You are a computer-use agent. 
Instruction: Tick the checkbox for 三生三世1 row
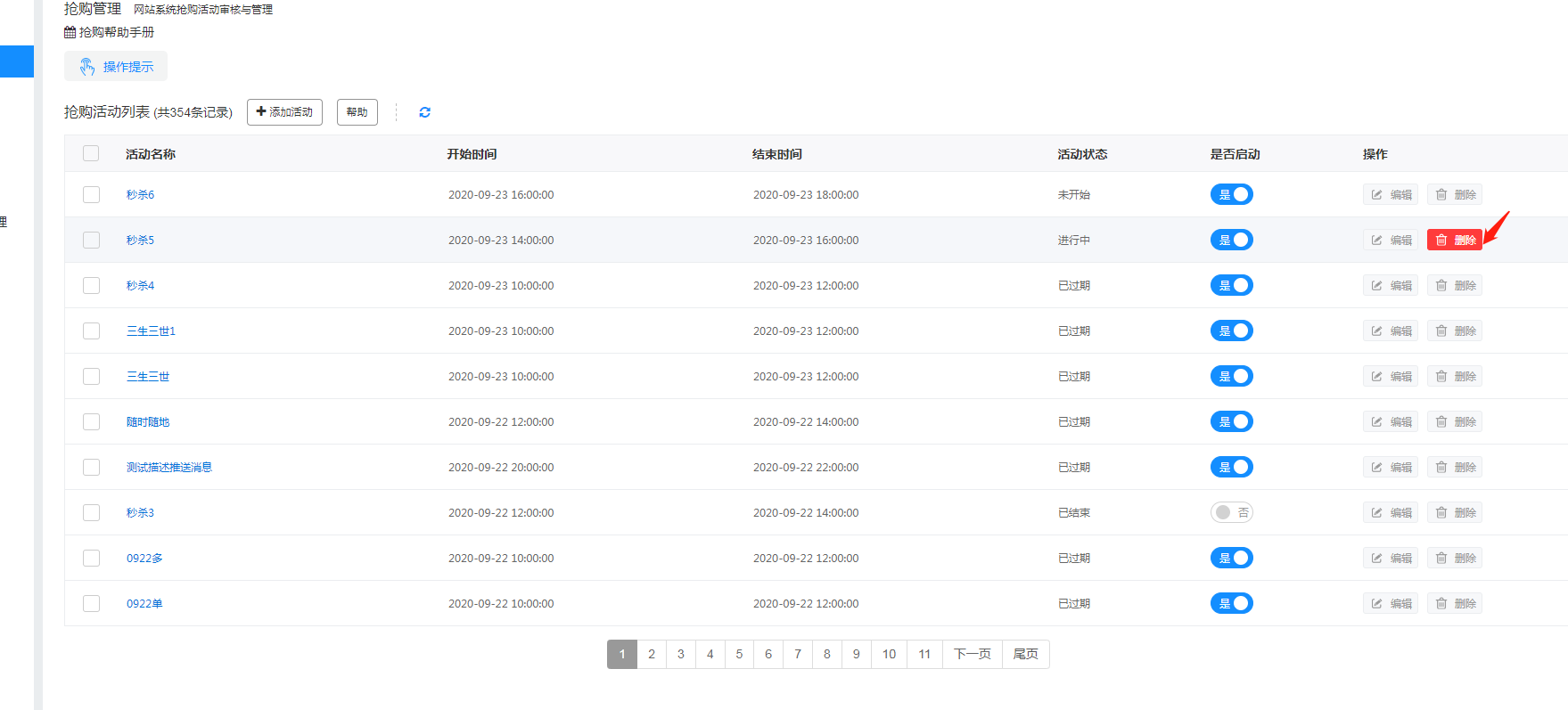pyautogui.click(x=91, y=331)
